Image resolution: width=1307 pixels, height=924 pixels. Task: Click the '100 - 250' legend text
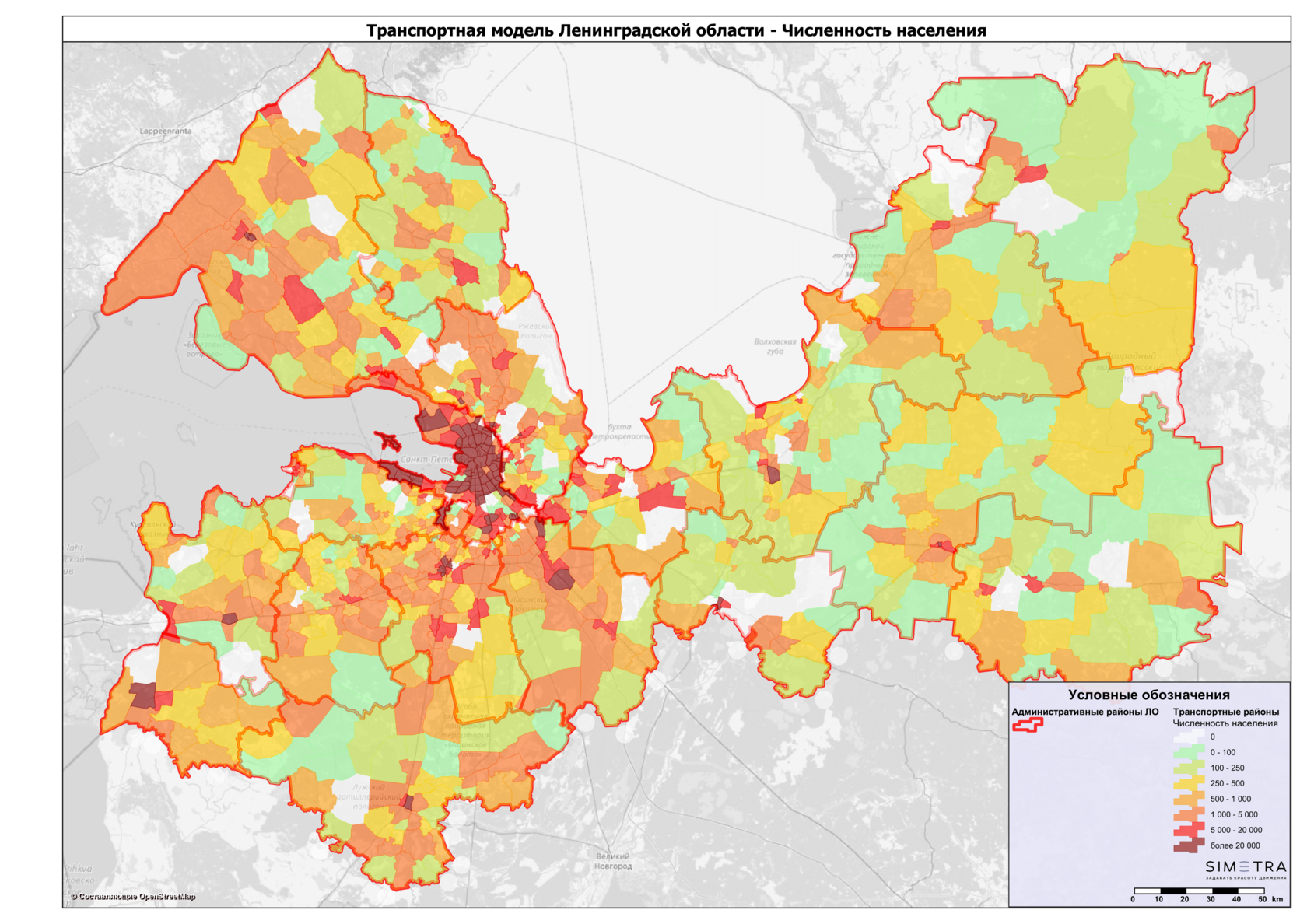click(1227, 768)
